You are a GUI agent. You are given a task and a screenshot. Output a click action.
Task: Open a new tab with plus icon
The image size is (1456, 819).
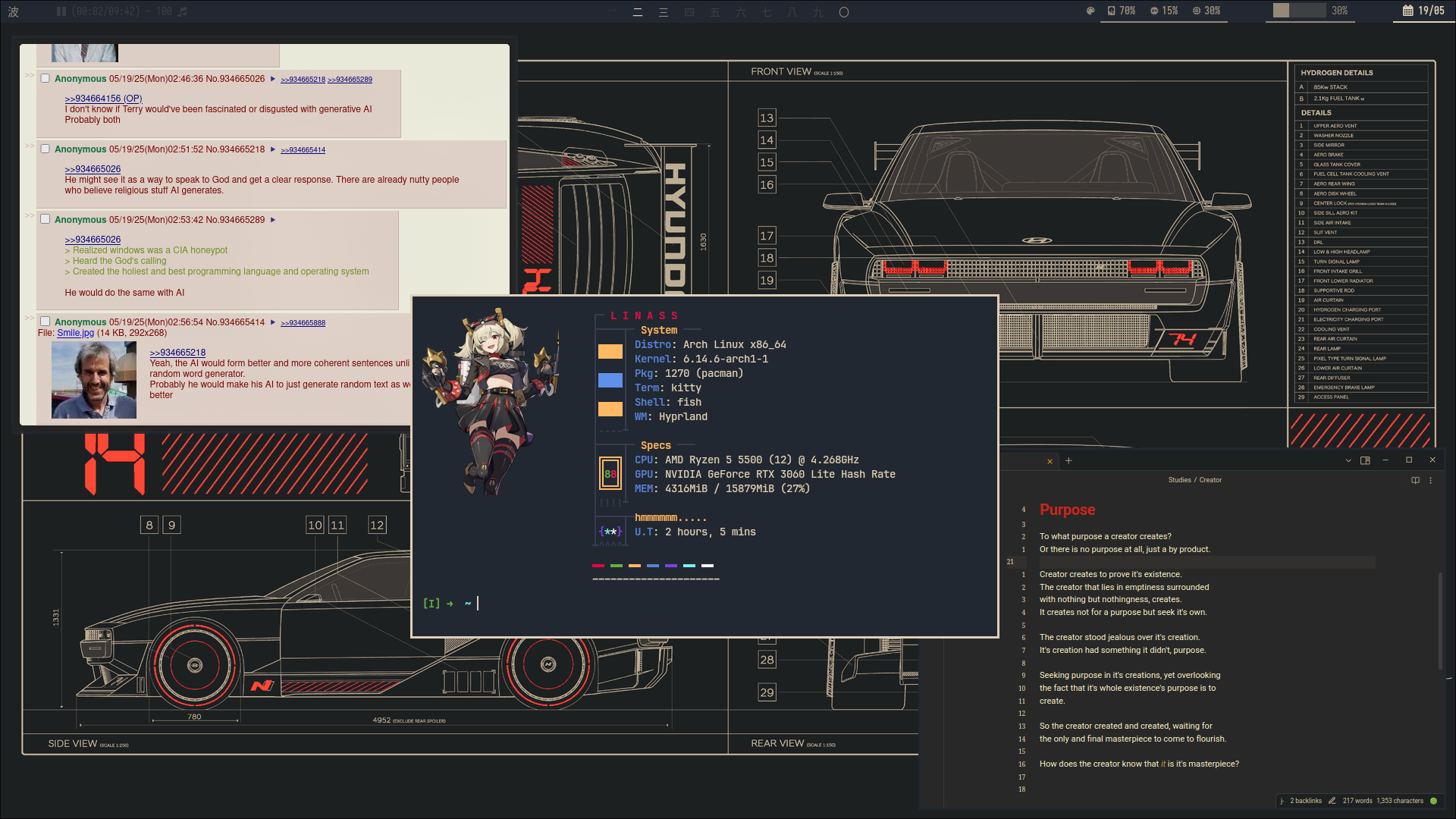[1068, 460]
